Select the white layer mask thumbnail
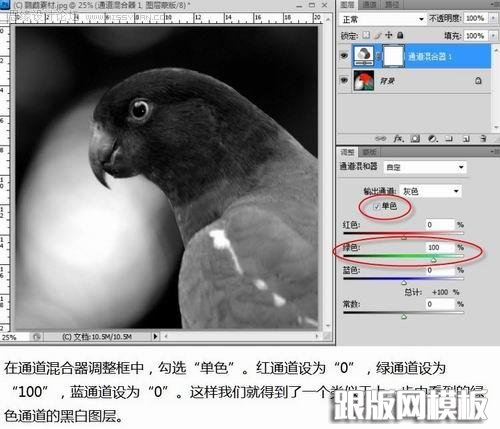This screenshot has height=429, width=500. (x=393, y=56)
